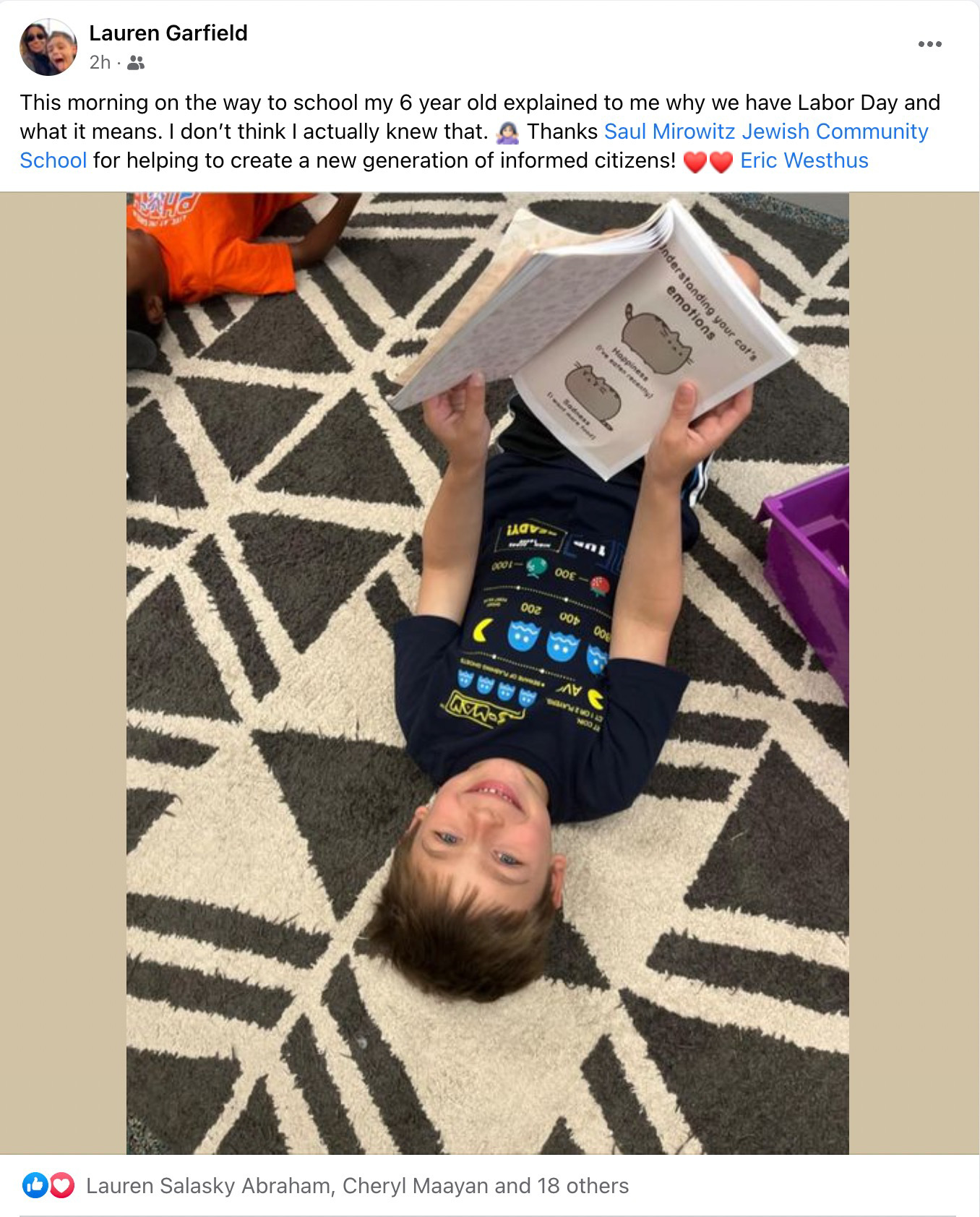Click the blue Like reaction icon
Image resolution: width=980 pixels, height=1217 pixels.
tap(35, 1185)
